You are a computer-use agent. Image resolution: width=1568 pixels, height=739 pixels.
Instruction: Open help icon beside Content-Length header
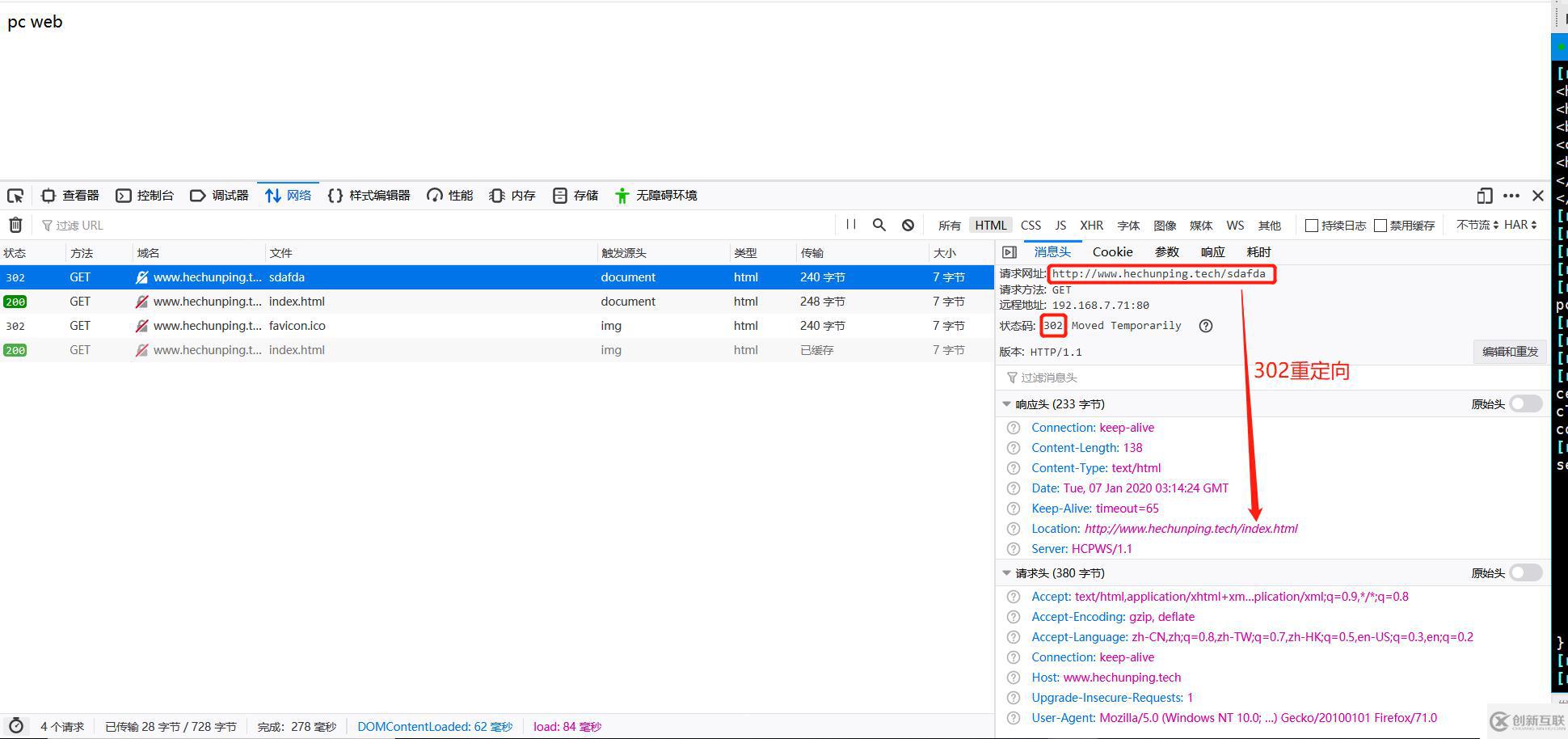pos(1014,448)
